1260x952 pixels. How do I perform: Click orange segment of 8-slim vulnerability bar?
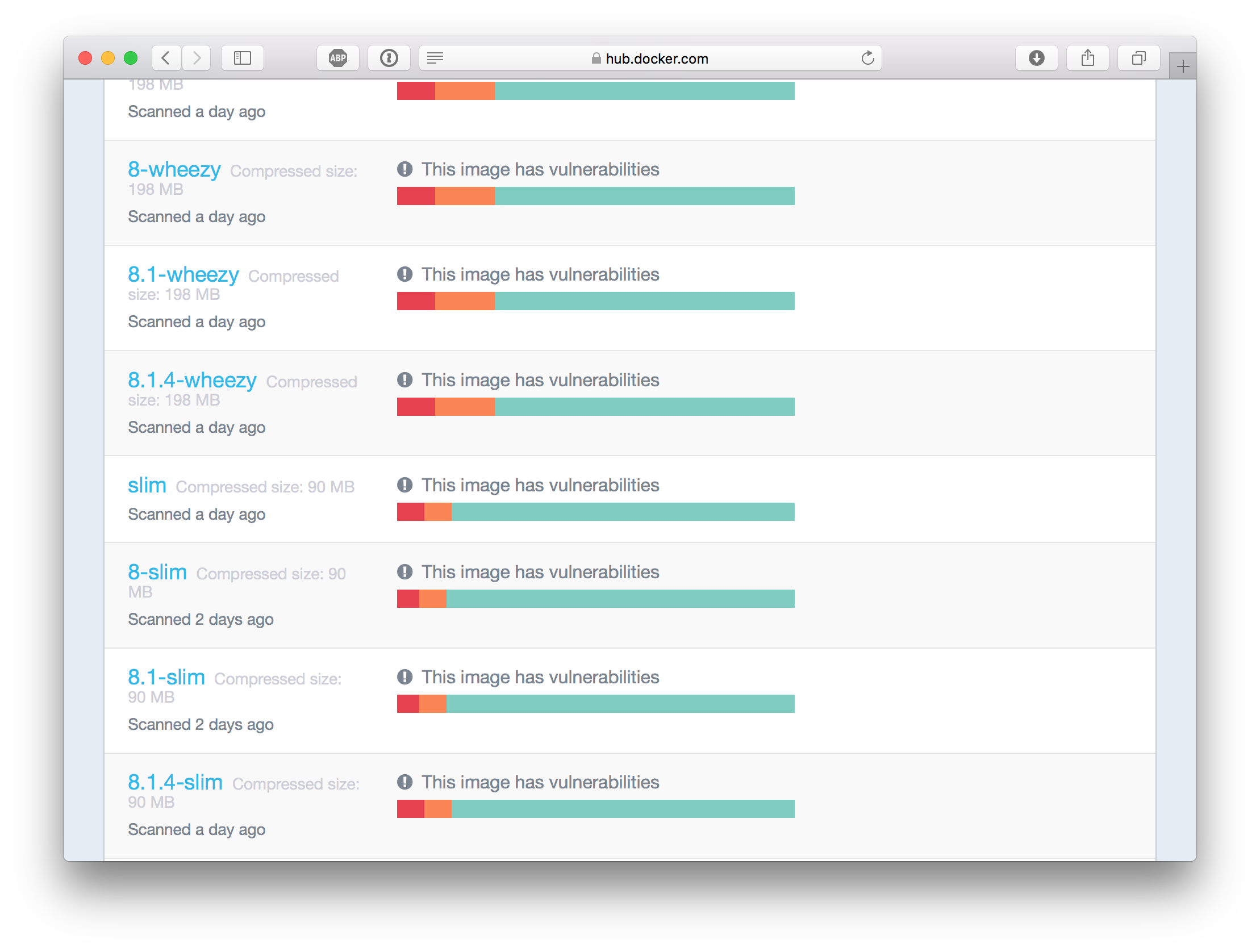click(x=433, y=599)
